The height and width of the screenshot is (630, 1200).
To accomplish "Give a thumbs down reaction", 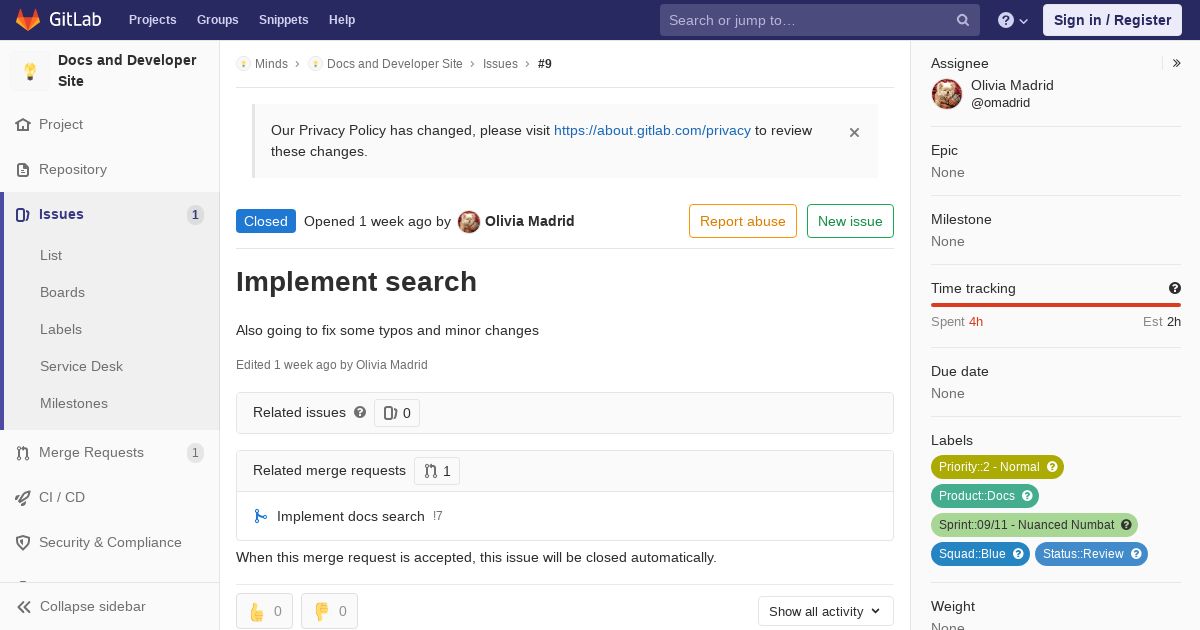I will tap(329, 611).
